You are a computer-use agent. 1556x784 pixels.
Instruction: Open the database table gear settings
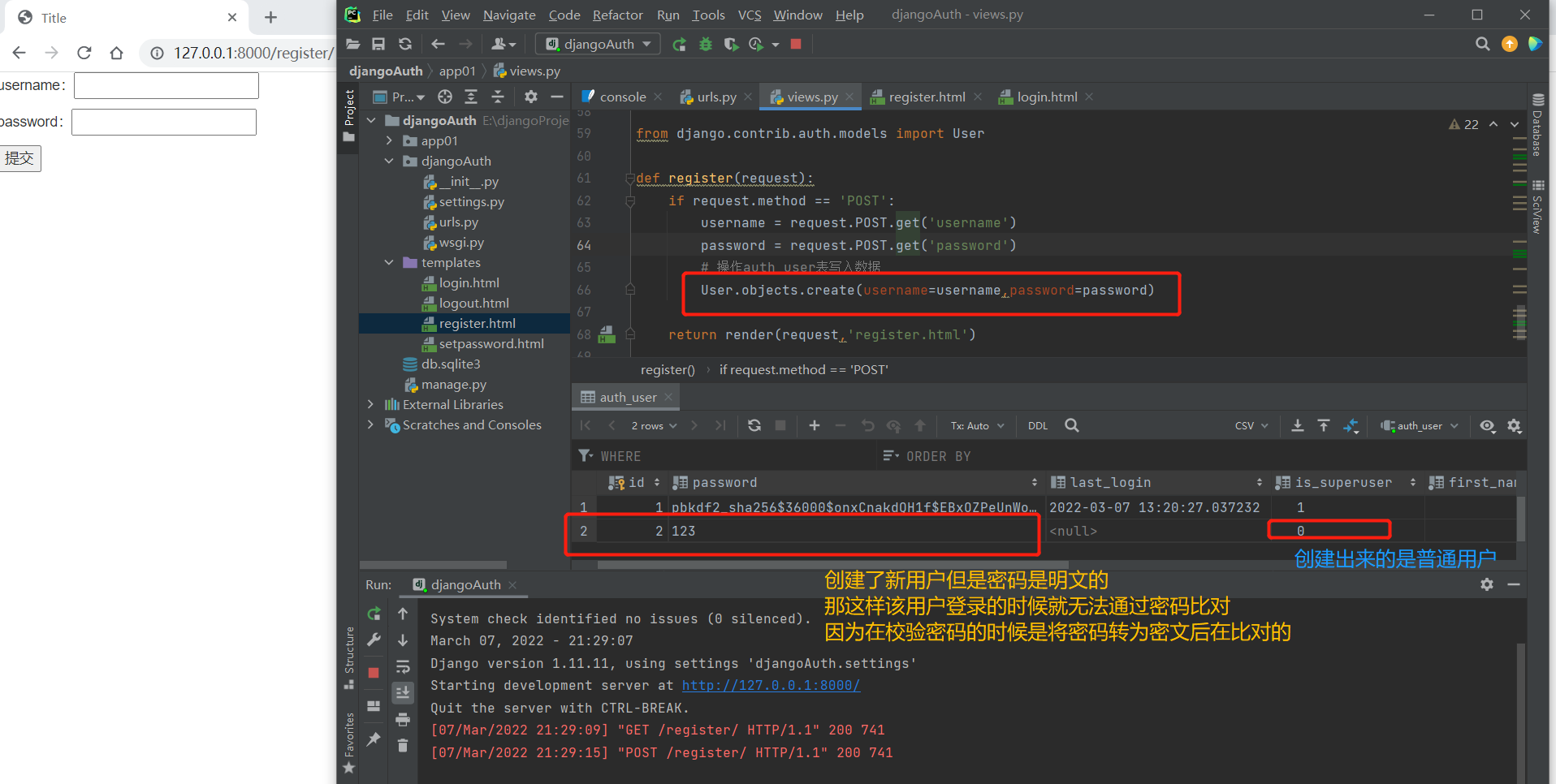[x=1515, y=425]
